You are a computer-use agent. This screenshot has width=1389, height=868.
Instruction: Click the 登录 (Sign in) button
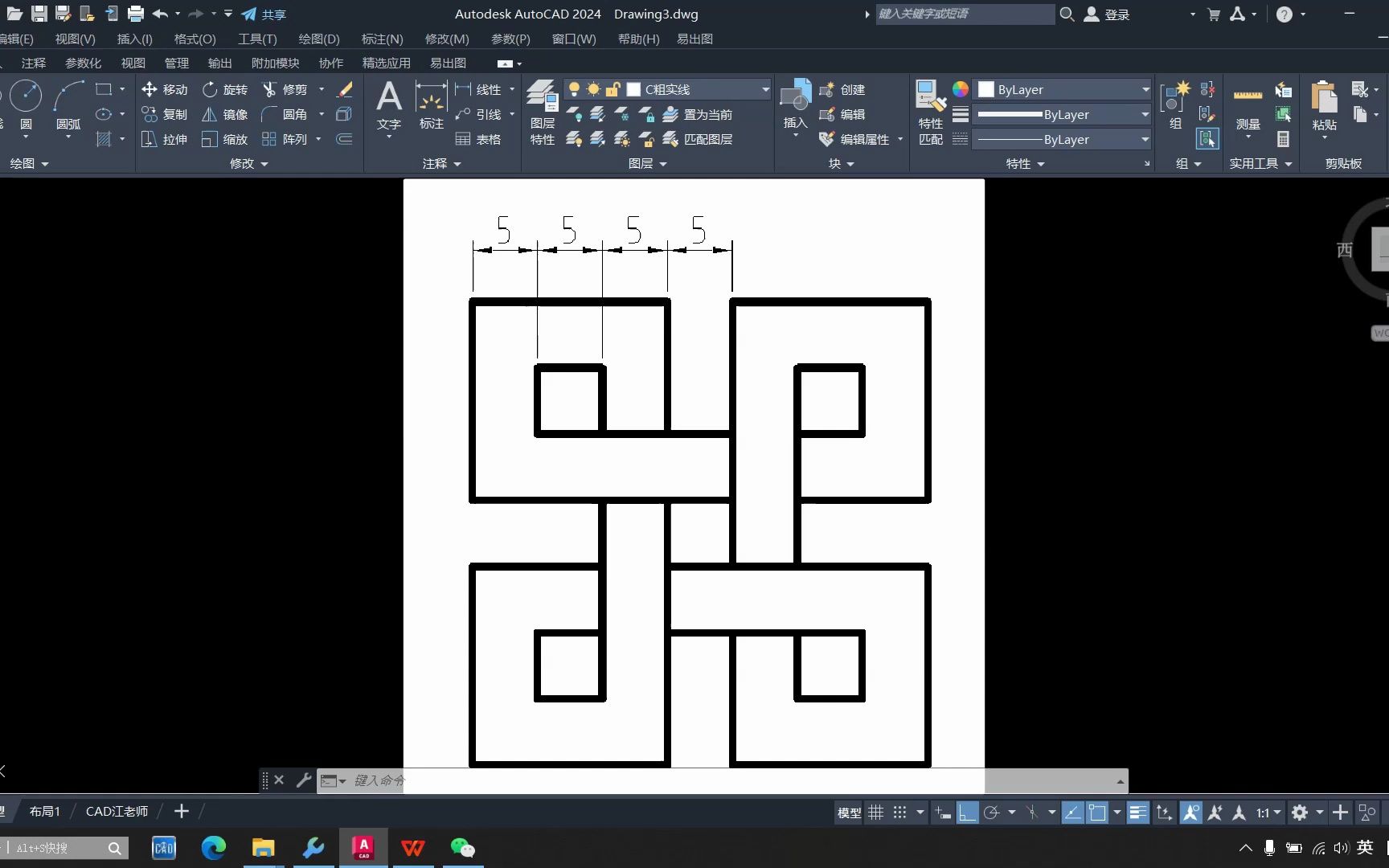point(1108,14)
